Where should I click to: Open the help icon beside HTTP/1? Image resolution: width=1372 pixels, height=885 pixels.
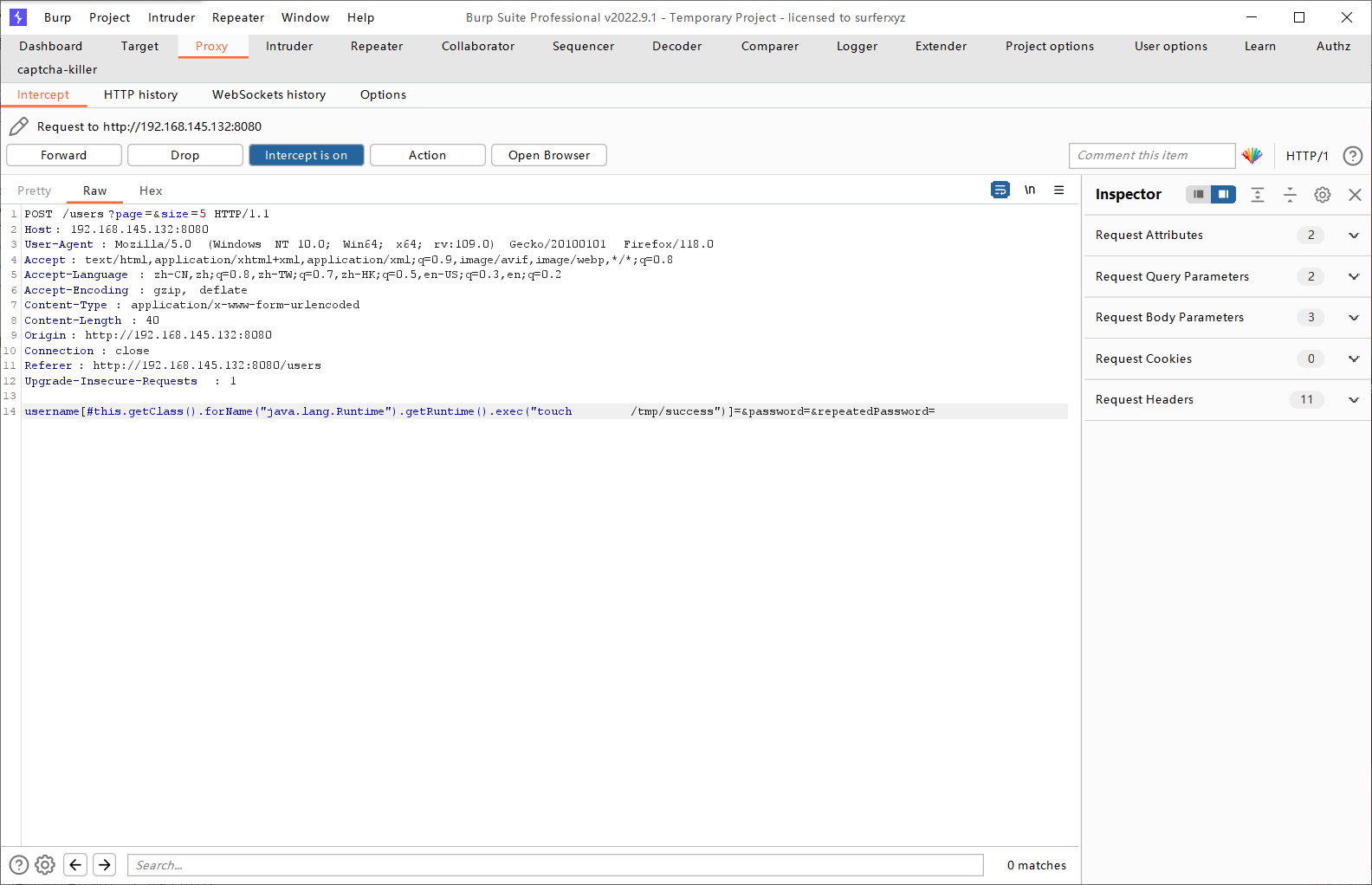point(1352,156)
